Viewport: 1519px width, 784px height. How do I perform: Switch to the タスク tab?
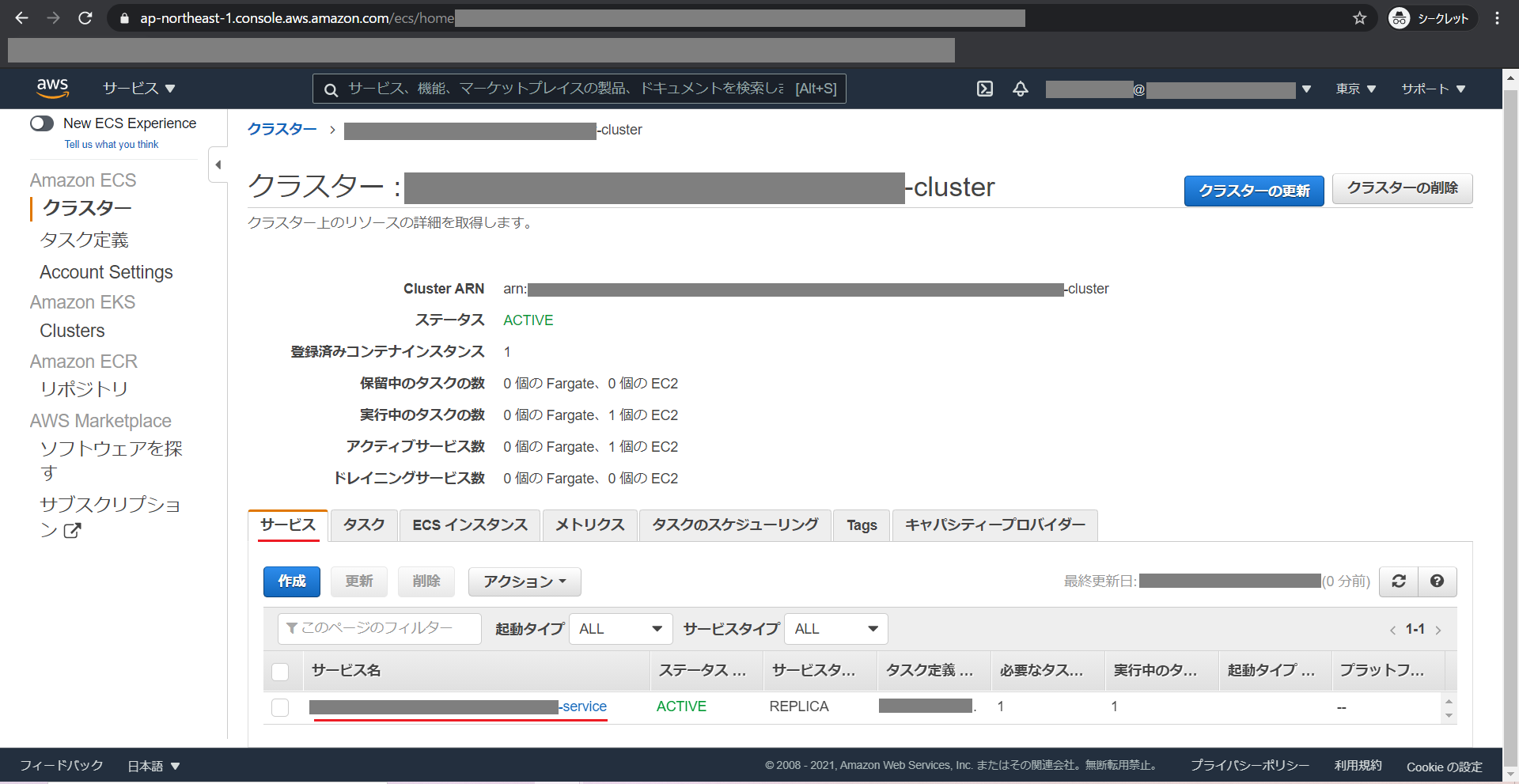[x=364, y=525]
